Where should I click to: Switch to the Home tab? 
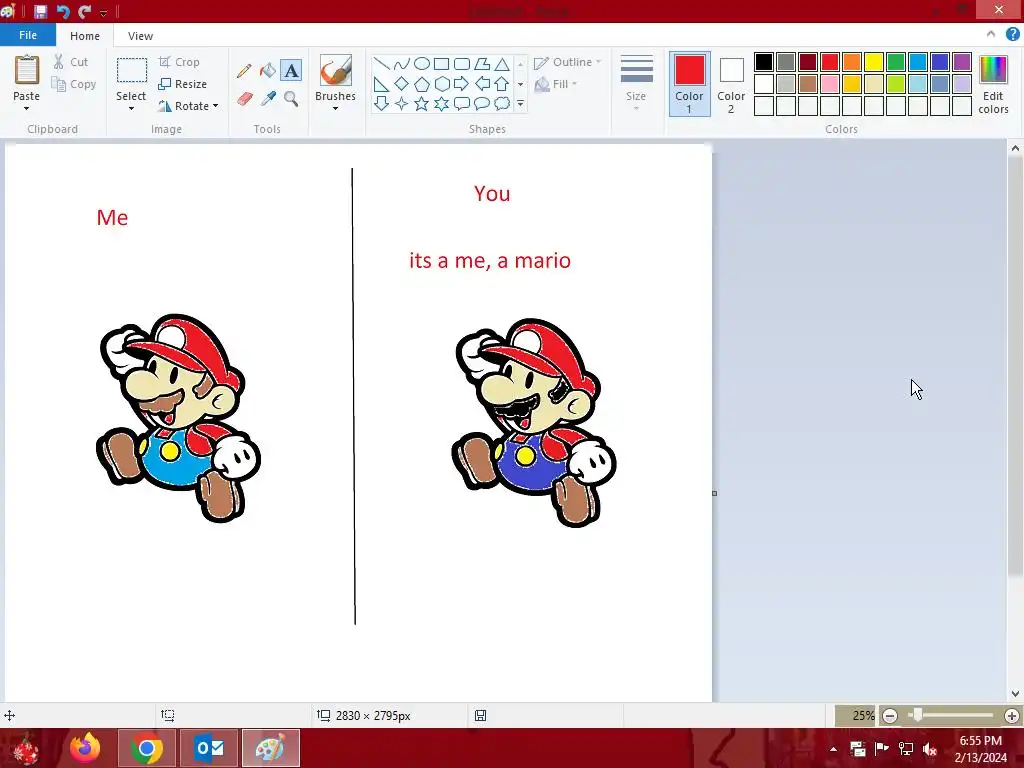tap(85, 36)
